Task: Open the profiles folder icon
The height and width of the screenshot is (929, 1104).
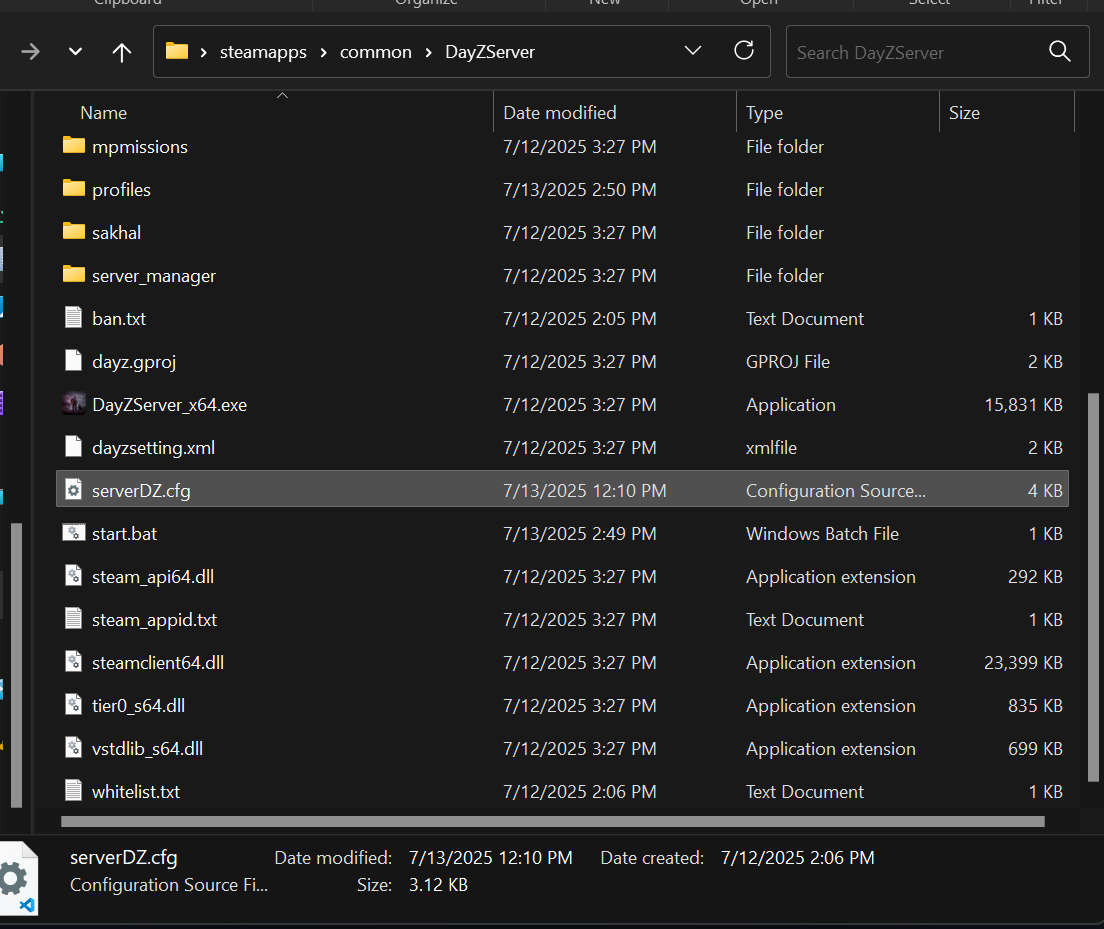Action: tap(74, 189)
